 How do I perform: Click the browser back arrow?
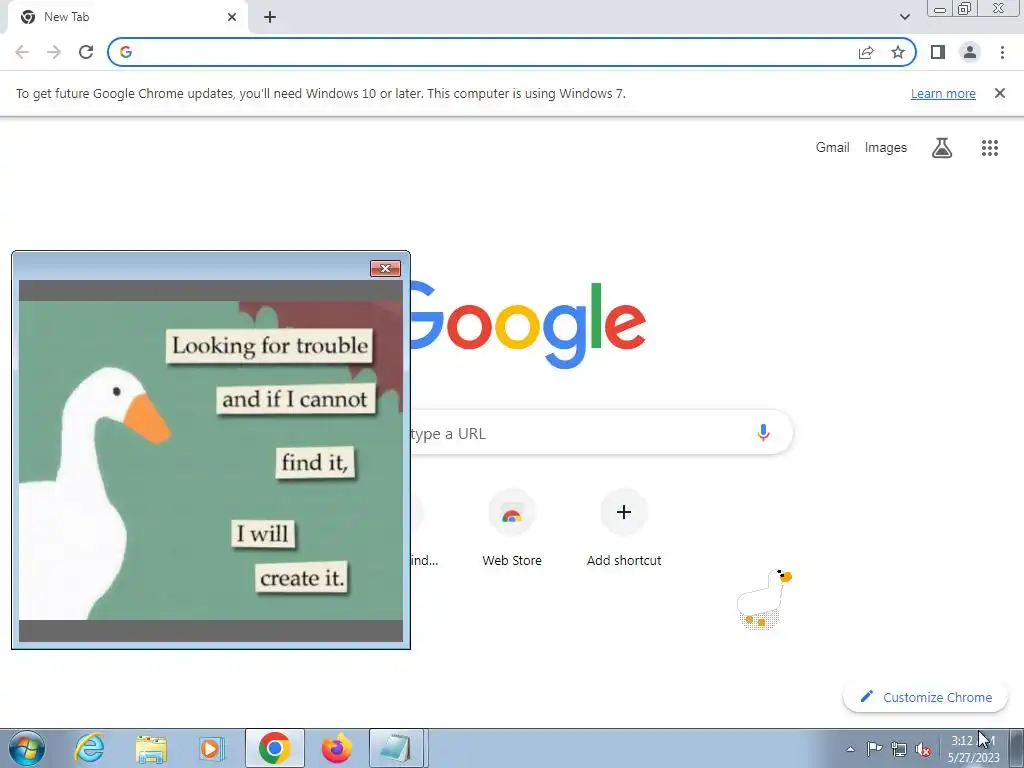tap(22, 52)
